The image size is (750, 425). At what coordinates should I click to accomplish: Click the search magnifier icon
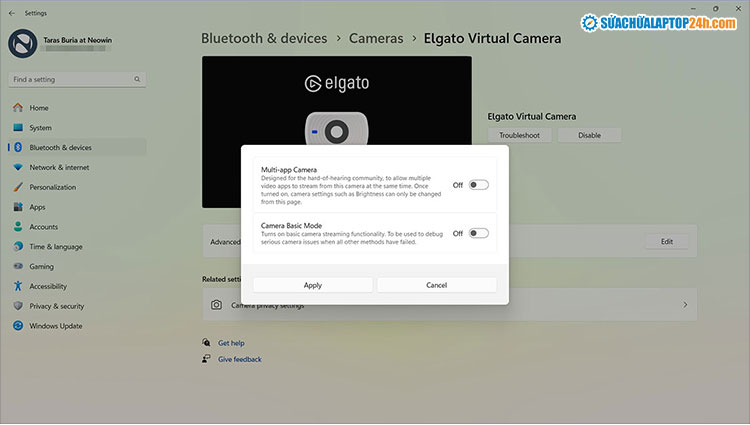click(137, 79)
